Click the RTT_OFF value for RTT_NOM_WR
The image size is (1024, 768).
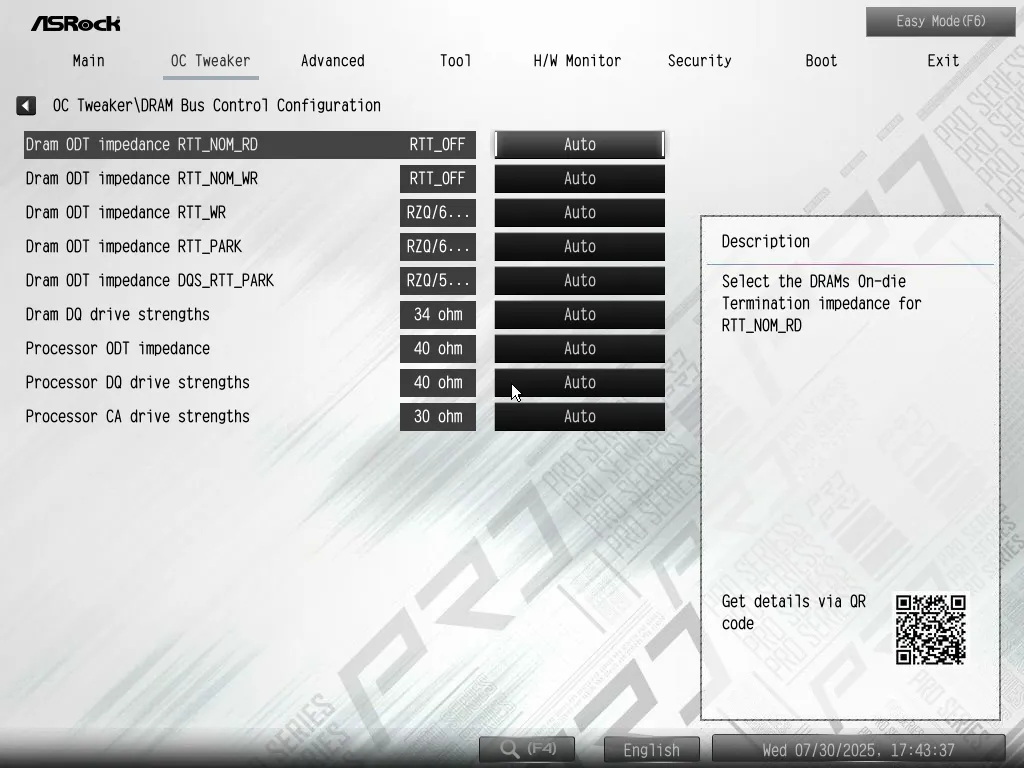tap(438, 178)
